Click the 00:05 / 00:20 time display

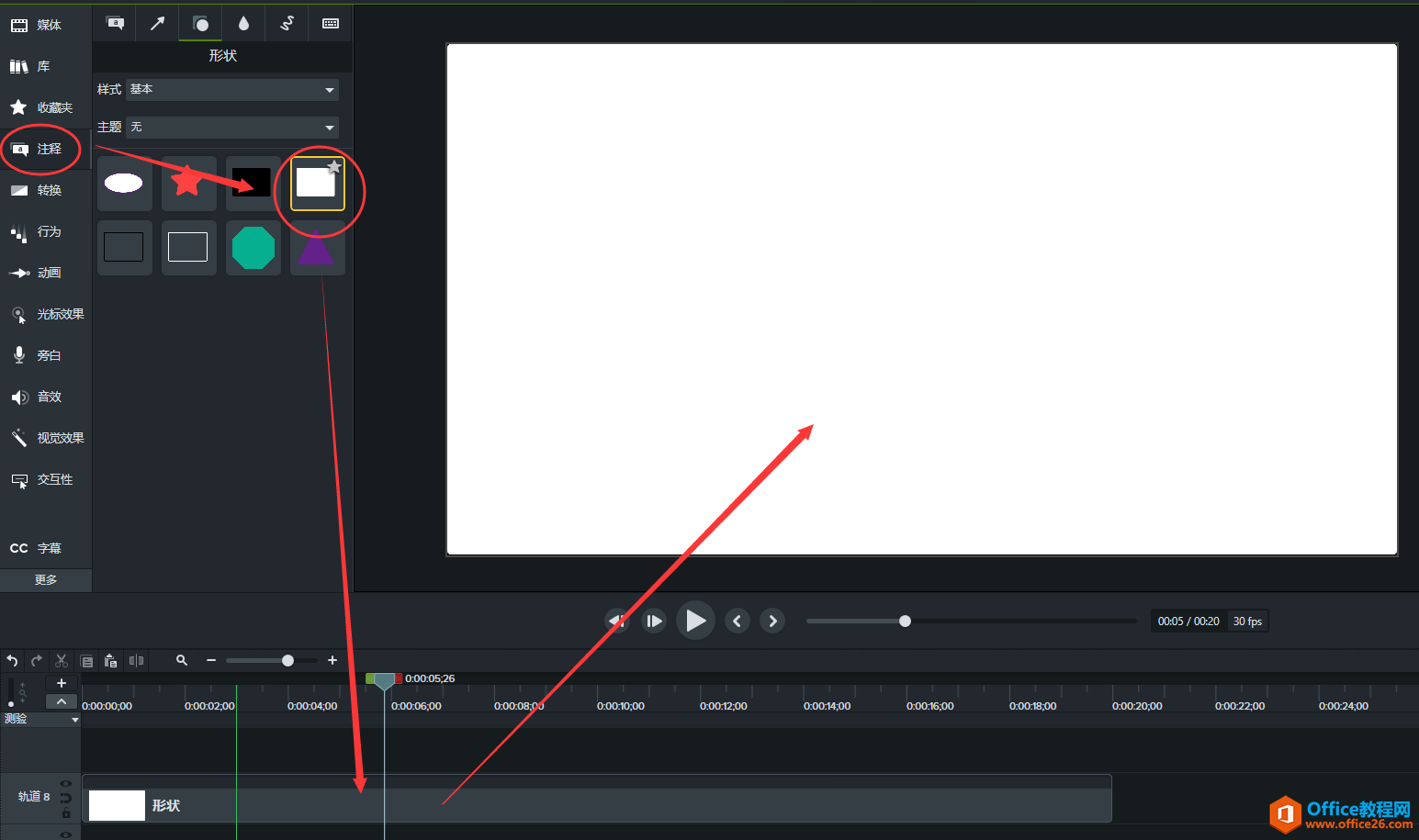point(1188,622)
